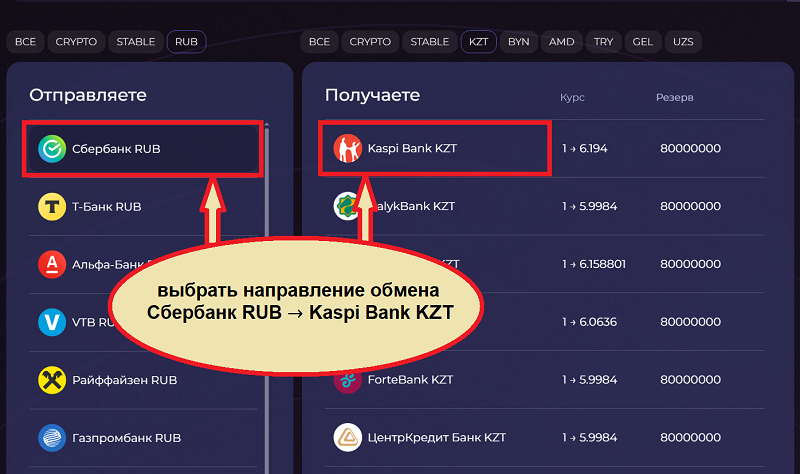Select the RUB currency filter
The width and height of the screenshot is (800, 474).
click(x=186, y=42)
